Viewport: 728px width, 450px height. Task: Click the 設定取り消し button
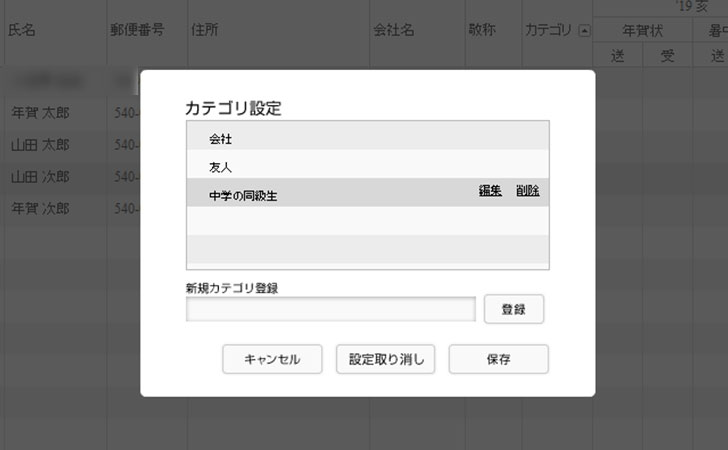(385, 359)
